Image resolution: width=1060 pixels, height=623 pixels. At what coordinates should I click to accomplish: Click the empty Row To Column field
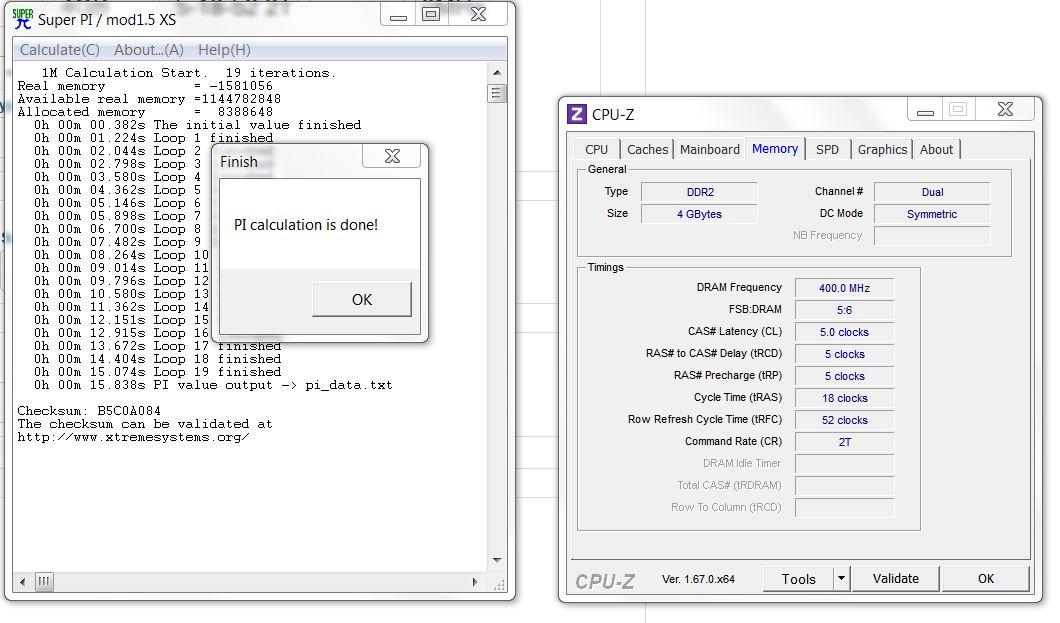844,508
